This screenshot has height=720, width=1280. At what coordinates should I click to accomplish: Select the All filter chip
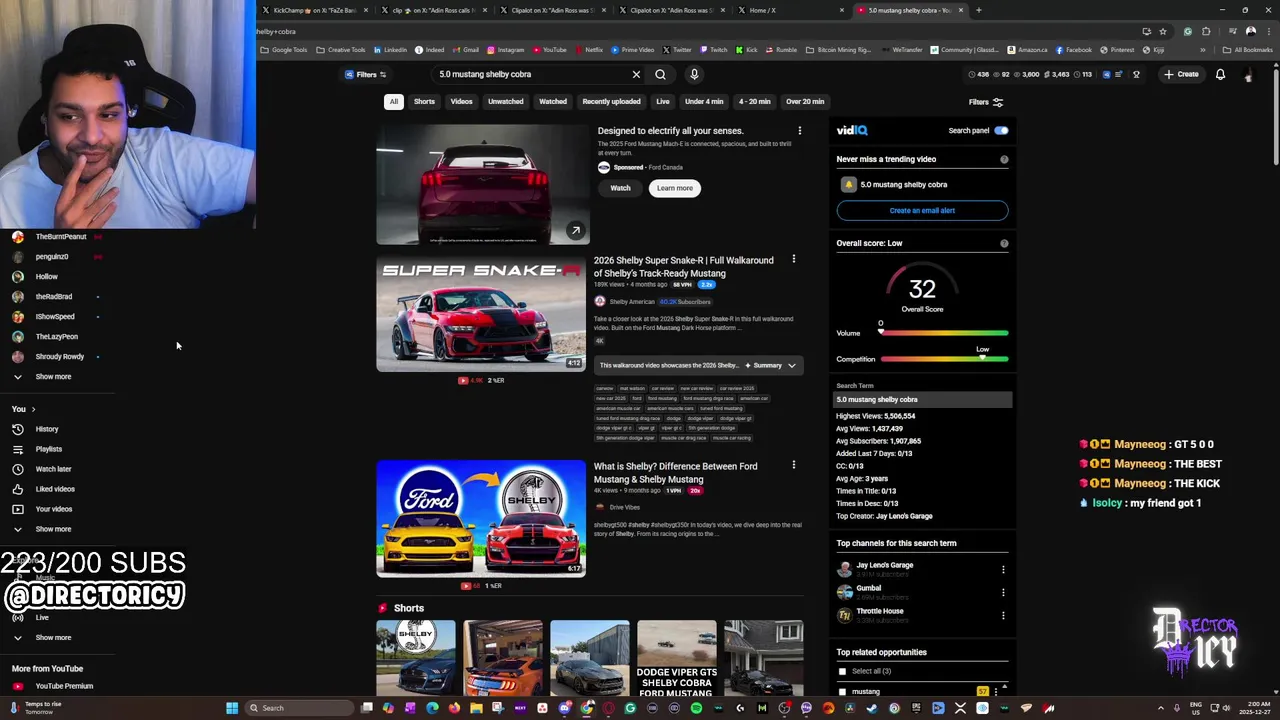click(x=394, y=101)
